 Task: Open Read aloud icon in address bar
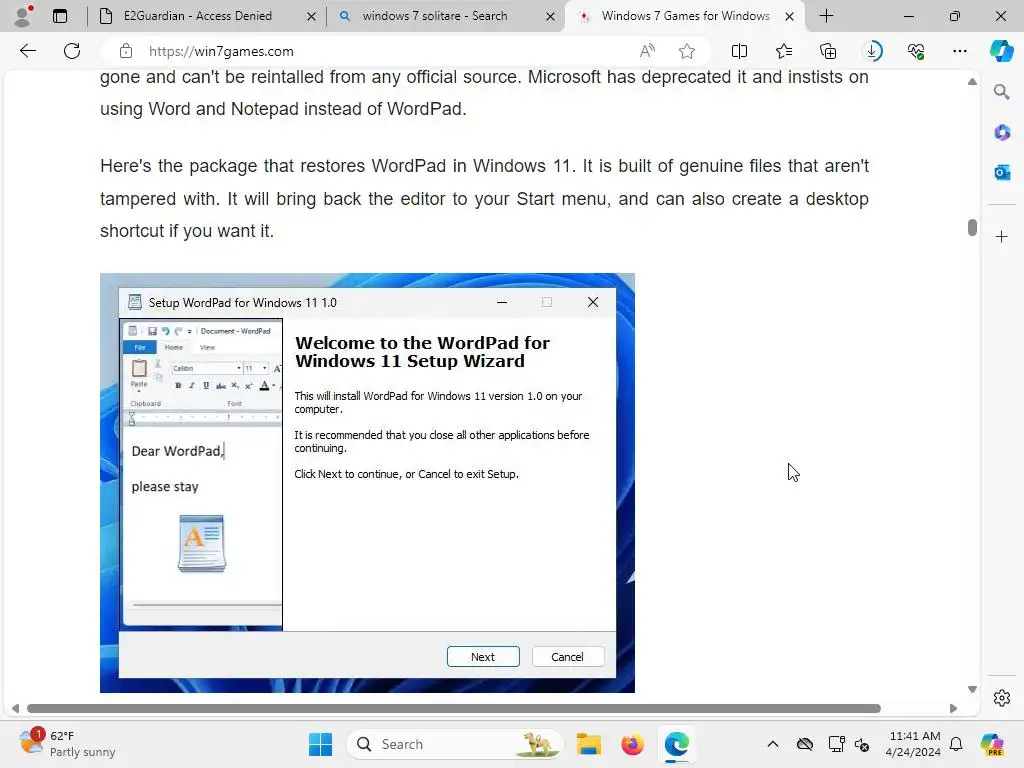coord(647,51)
